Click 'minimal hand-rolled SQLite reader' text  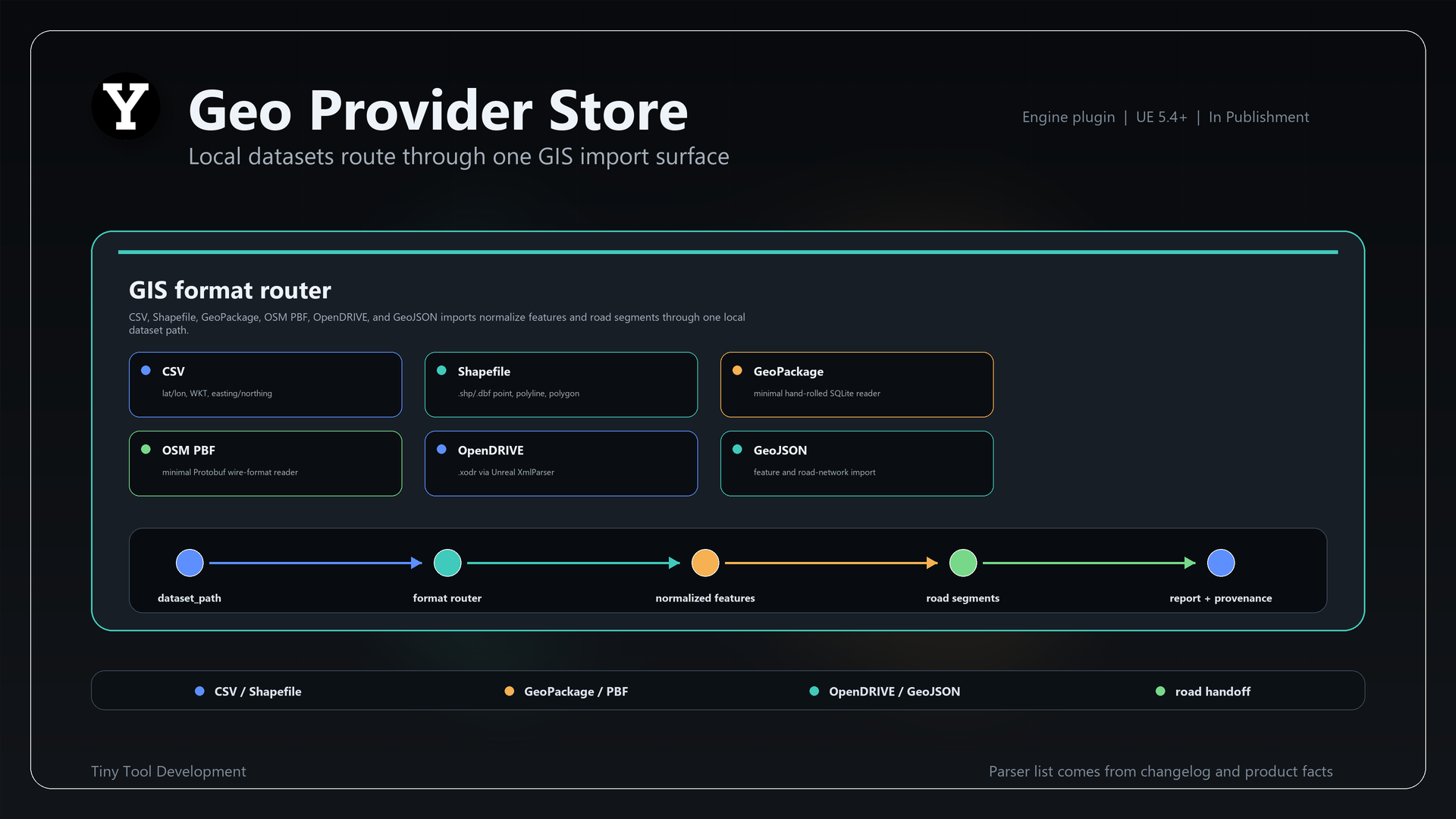[x=817, y=394]
